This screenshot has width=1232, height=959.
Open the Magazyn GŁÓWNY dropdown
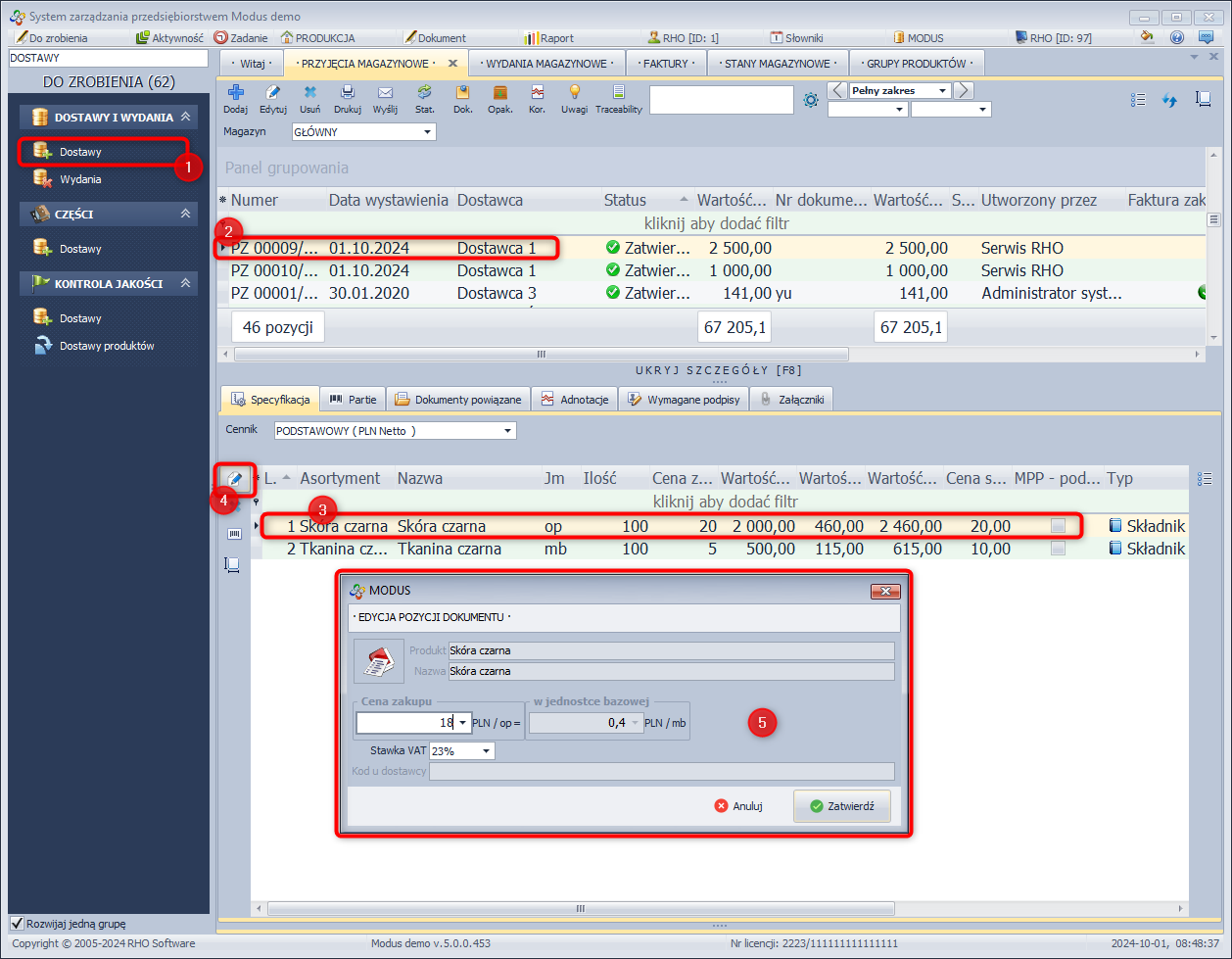428,131
